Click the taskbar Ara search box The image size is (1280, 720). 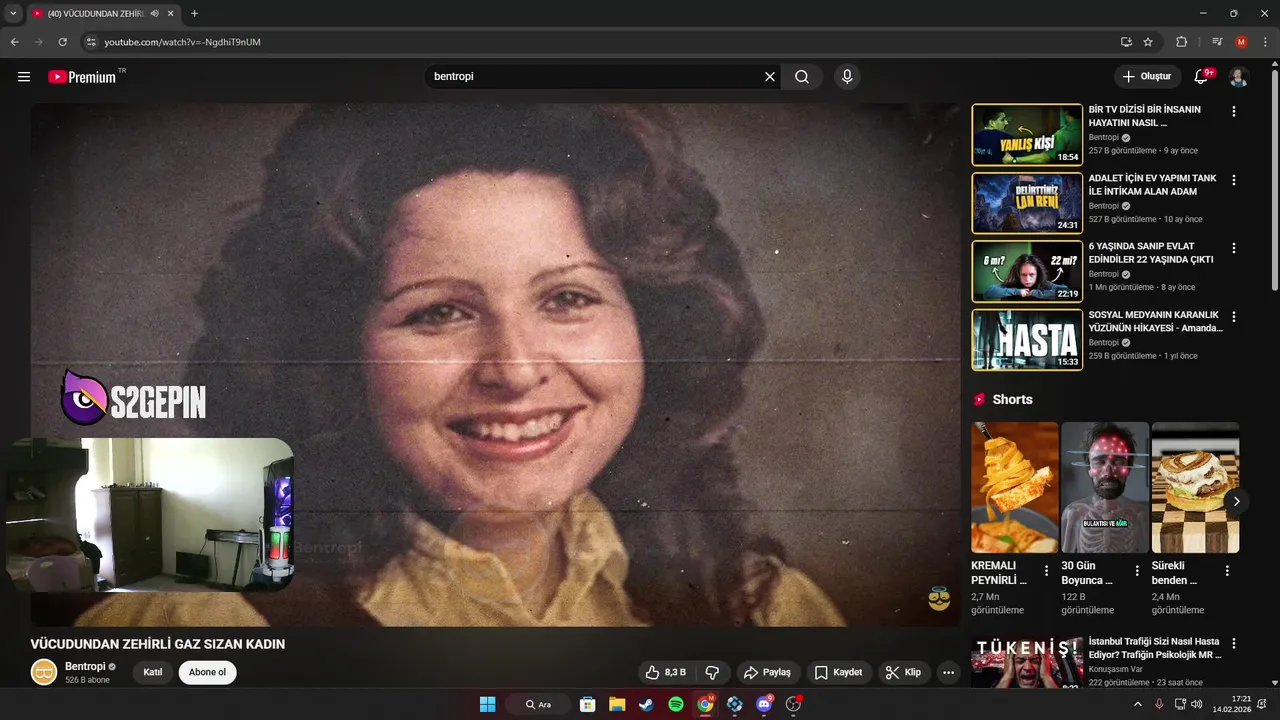pyautogui.click(x=540, y=704)
